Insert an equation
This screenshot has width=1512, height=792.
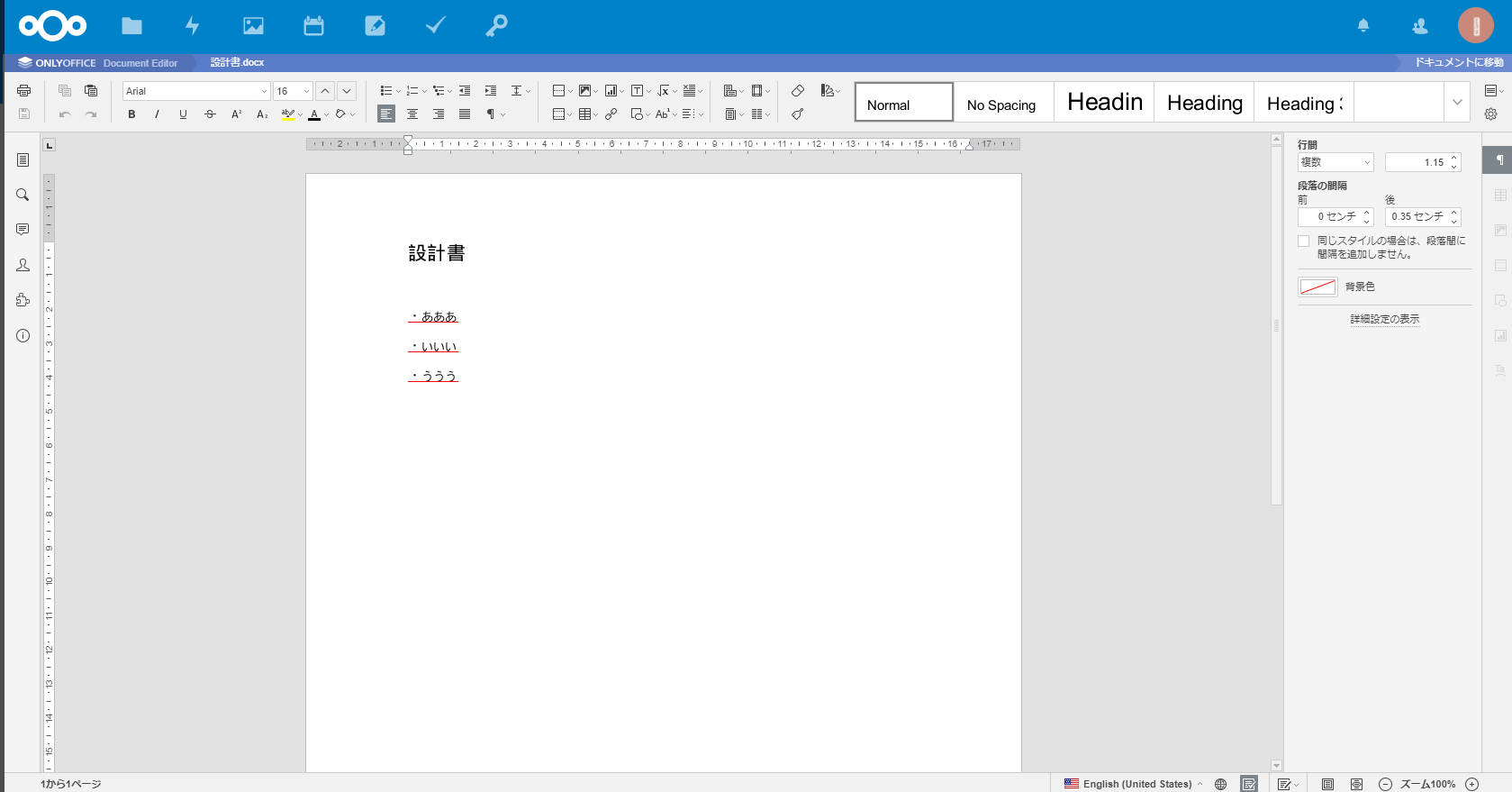(666, 91)
